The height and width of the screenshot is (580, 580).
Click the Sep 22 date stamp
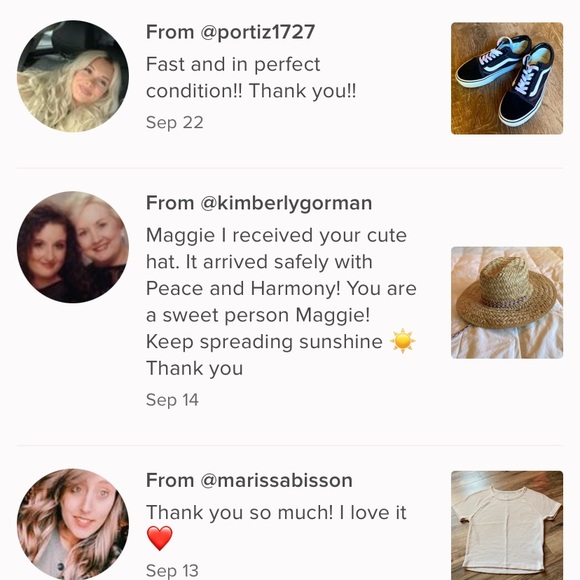tap(175, 122)
